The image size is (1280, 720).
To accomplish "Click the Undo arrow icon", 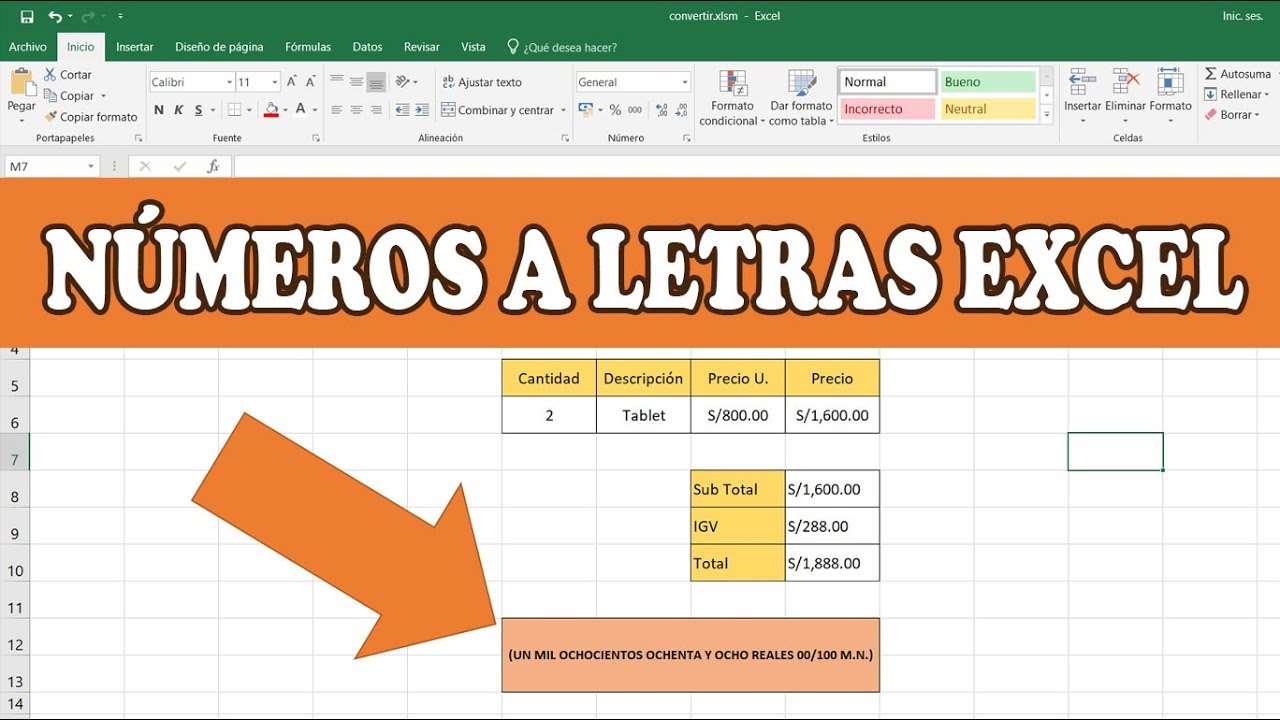I will pyautogui.click(x=55, y=16).
